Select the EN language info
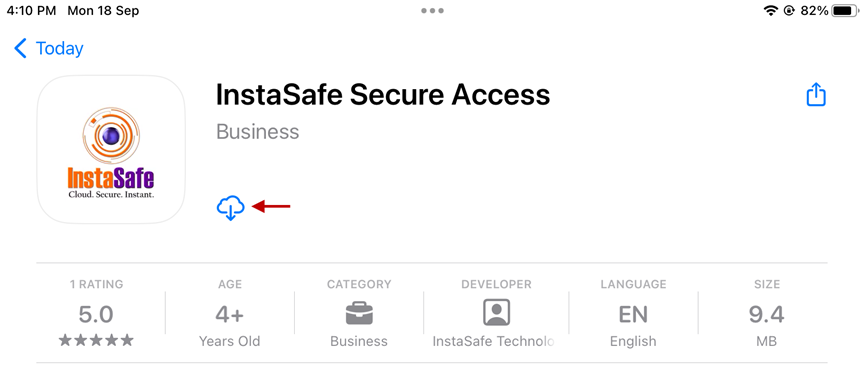Image resolution: width=865 pixels, height=371 pixels. (633, 315)
